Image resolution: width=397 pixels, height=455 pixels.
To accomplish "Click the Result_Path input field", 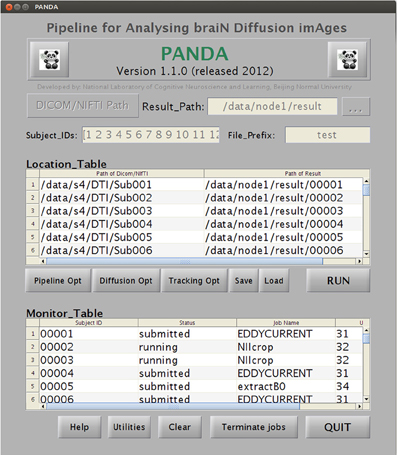I will (x=272, y=106).
